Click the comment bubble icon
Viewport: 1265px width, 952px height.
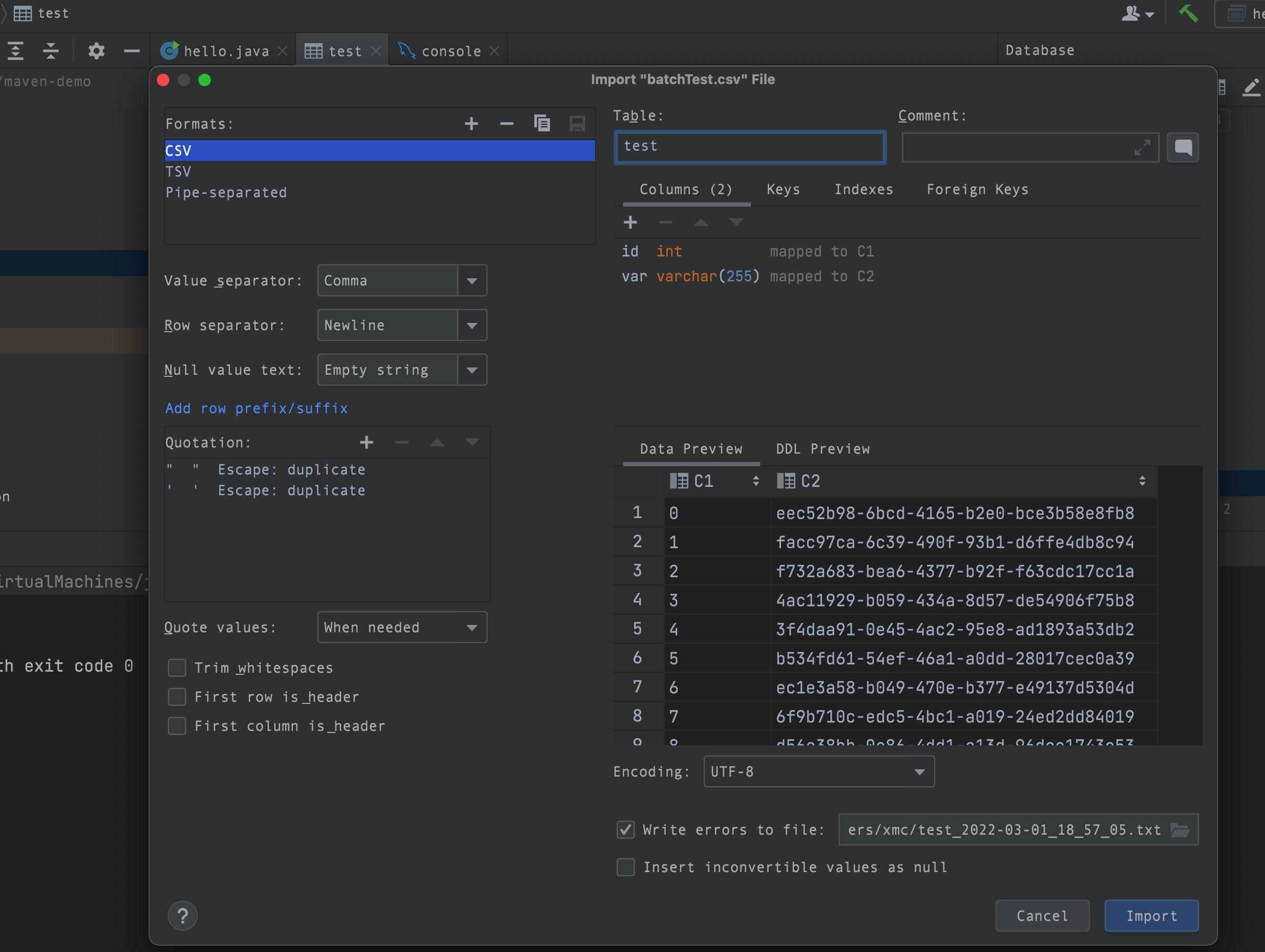(1182, 148)
